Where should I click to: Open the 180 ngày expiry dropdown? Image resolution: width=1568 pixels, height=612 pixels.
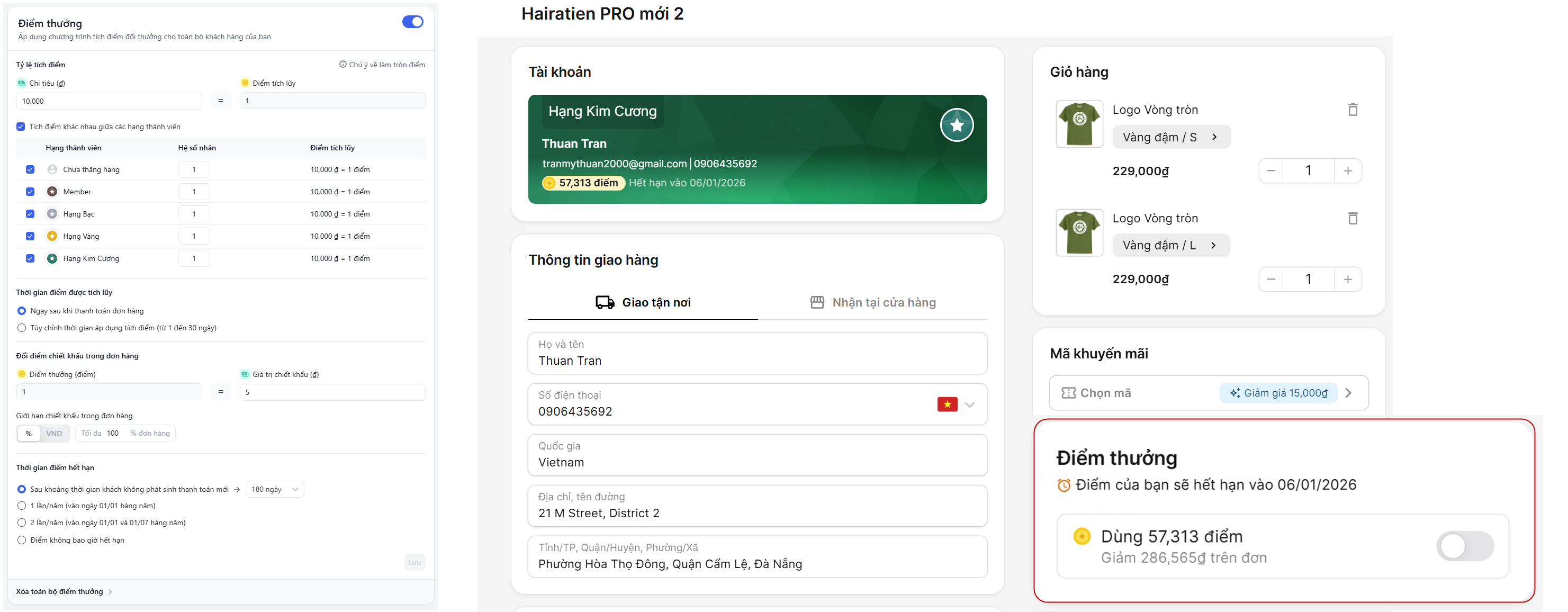pyautogui.click(x=275, y=490)
